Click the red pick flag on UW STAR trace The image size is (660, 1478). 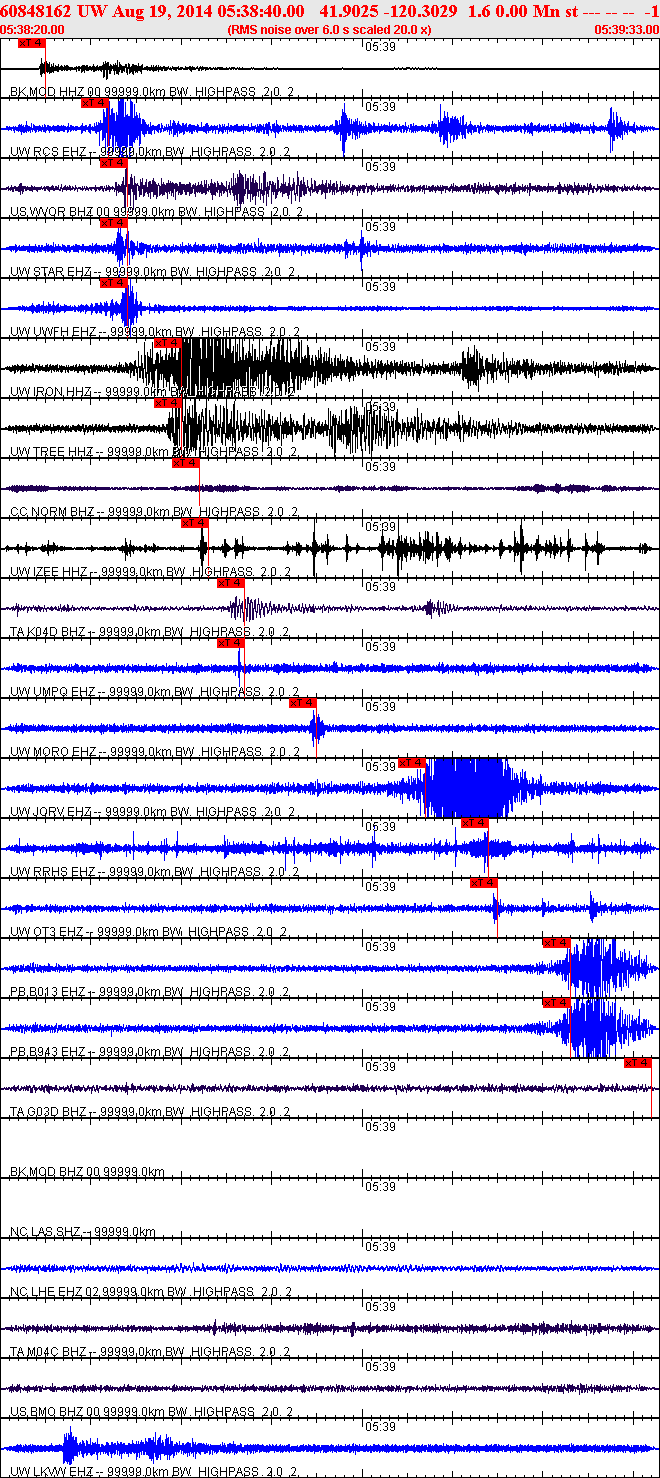click(x=114, y=223)
